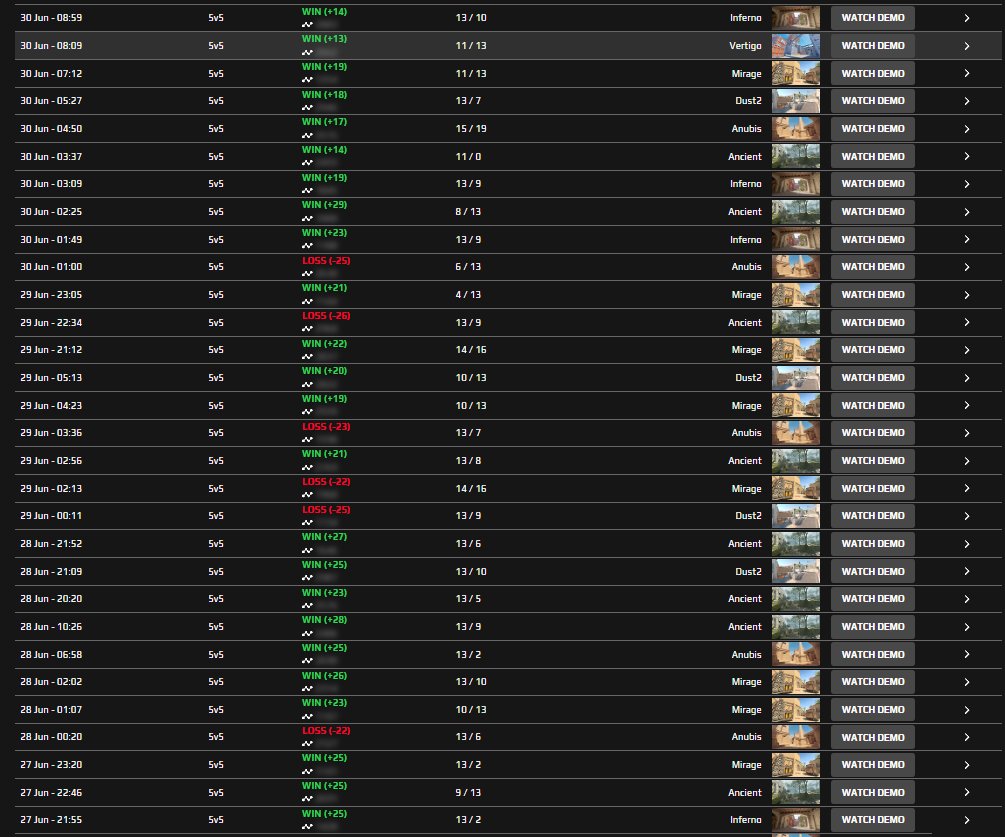Viewport: 1005px width, 837px height.
Task: Click the trend icon in the 30 Jun 08:09 row
Action: tap(308, 52)
